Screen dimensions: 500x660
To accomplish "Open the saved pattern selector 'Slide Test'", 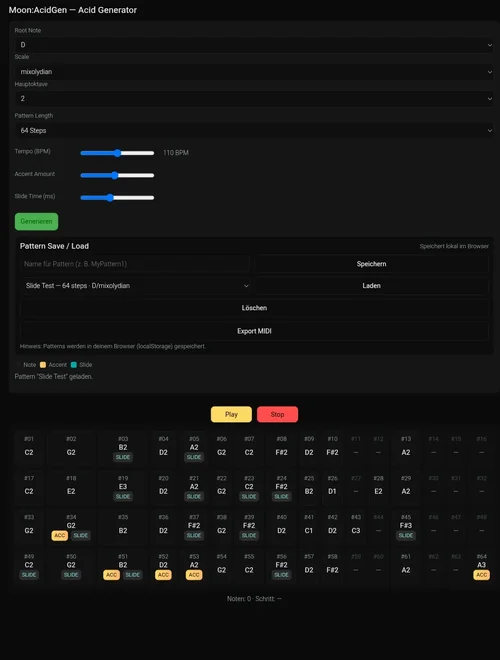I will (136, 286).
